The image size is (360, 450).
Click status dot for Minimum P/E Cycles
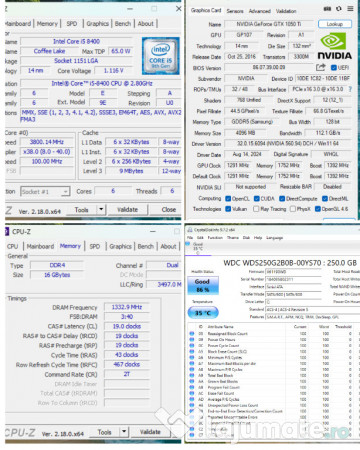point(192,357)
